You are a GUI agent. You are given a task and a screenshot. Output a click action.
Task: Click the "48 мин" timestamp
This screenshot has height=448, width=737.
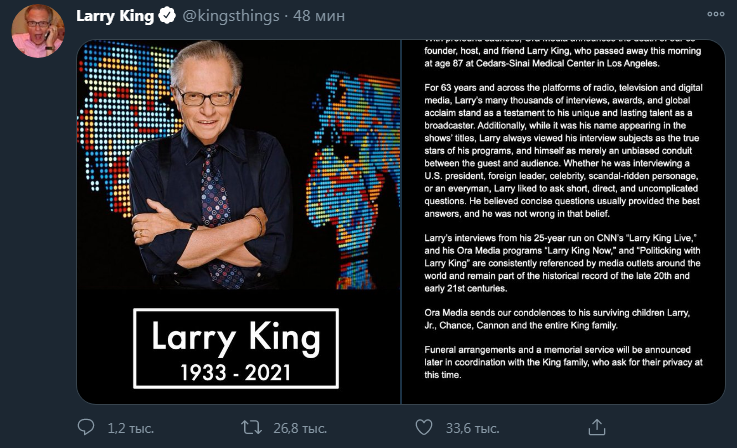click(x=316, y=17)
